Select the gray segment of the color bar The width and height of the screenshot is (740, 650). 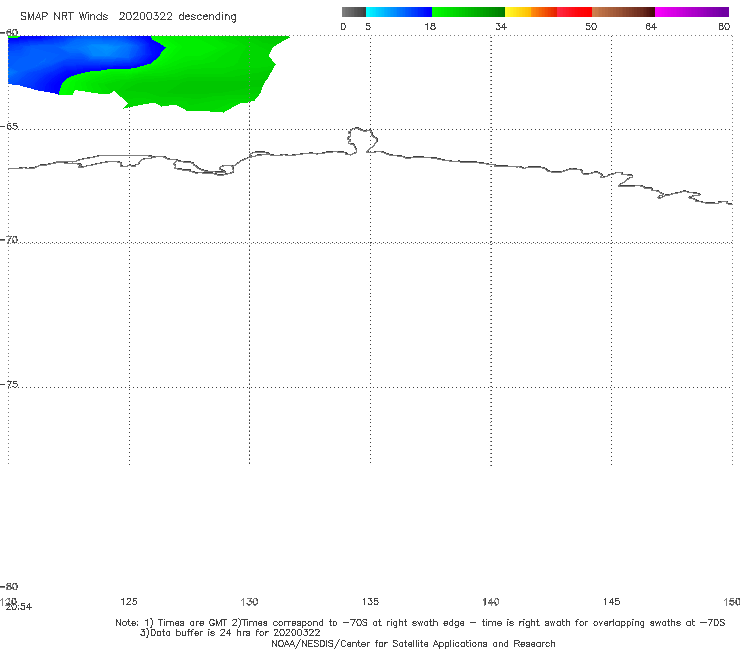pyautogui.click(x=354, y=12)
